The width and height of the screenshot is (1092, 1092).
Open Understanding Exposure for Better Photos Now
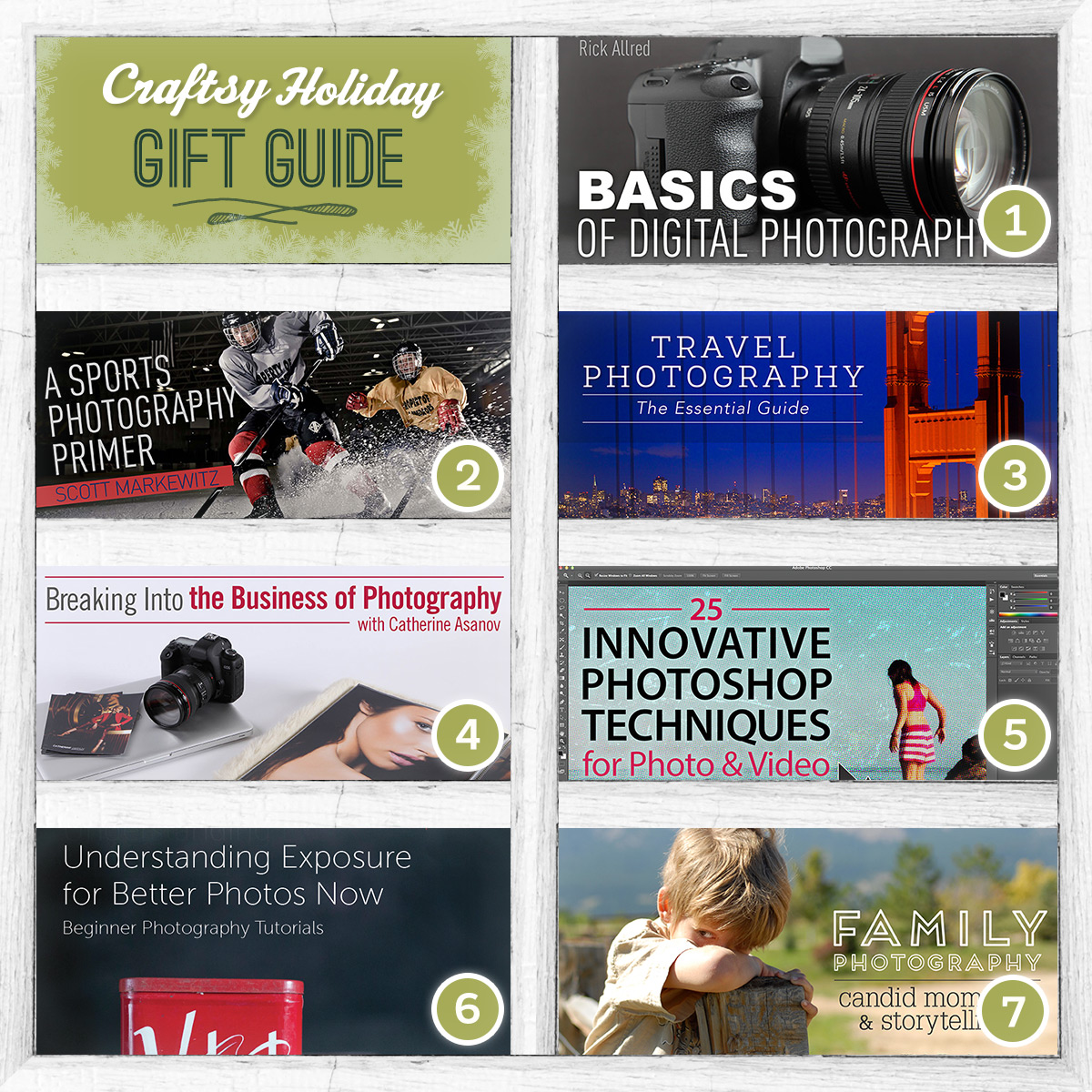click(x=273, y=941)
